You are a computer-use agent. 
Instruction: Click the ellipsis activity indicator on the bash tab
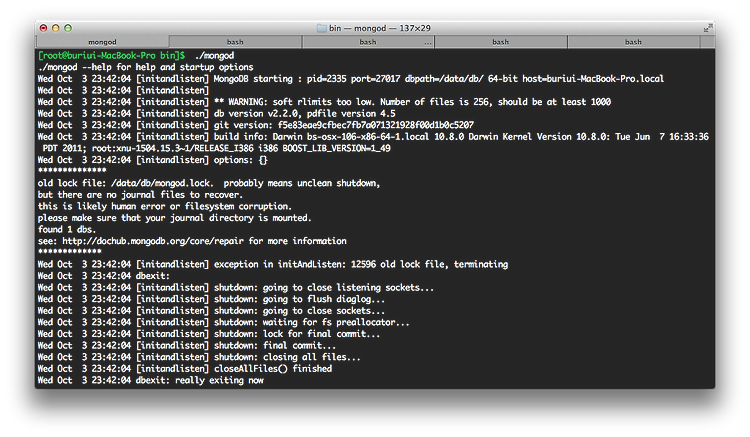(428, 43)
